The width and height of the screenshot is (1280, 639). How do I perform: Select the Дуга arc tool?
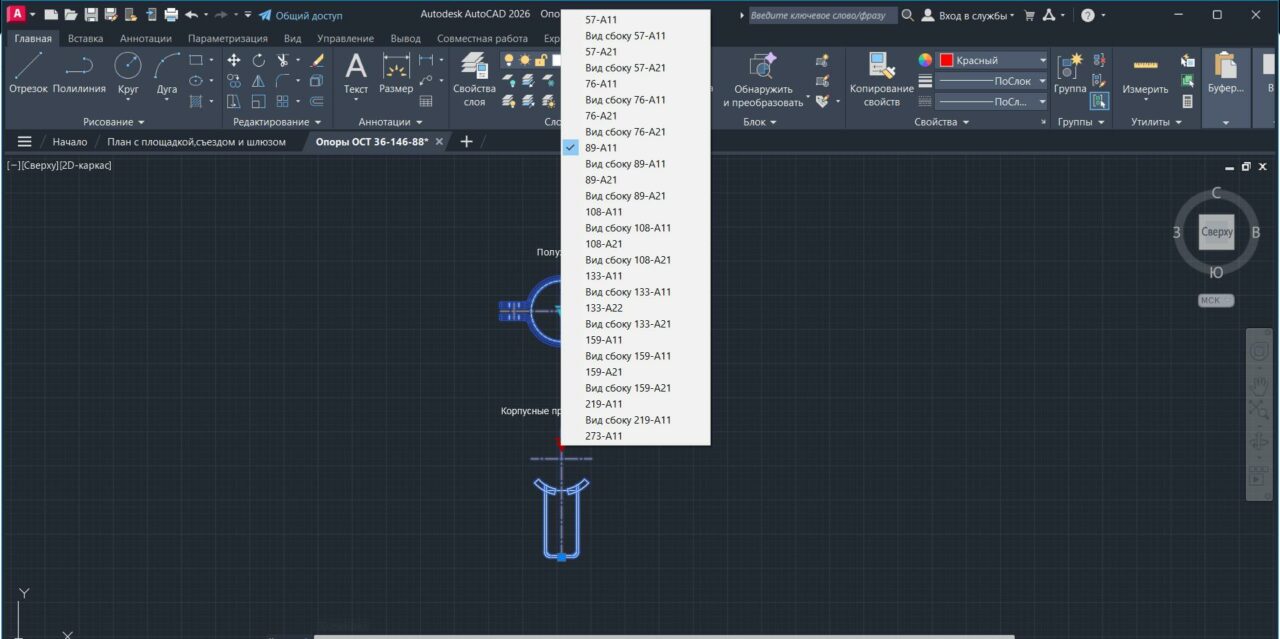[167, 74]
